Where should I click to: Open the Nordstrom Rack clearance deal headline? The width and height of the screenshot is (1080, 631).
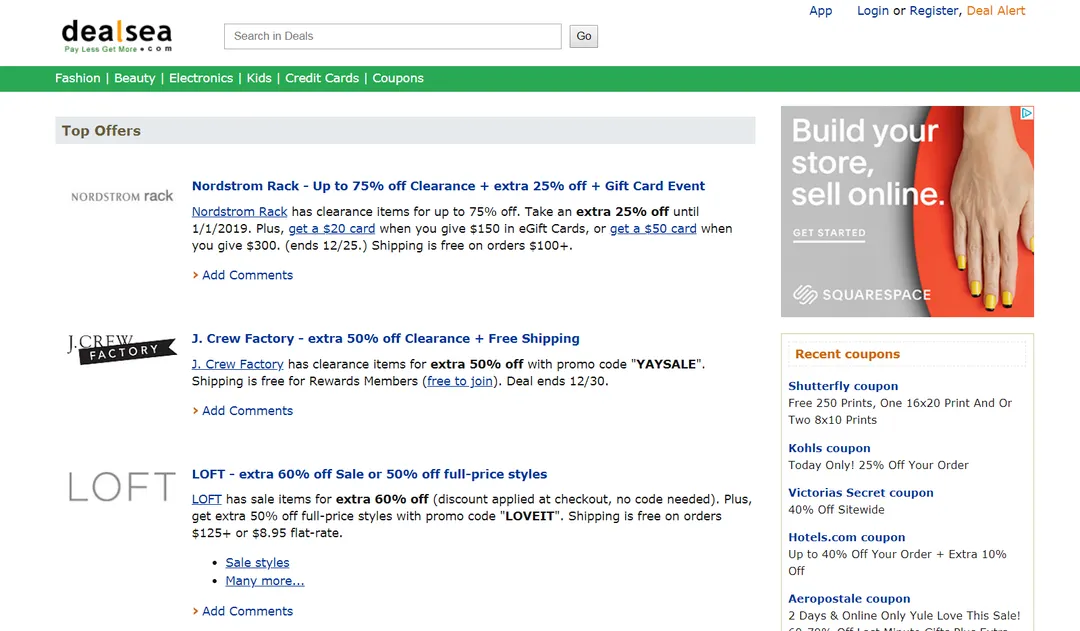click(448, 186)
